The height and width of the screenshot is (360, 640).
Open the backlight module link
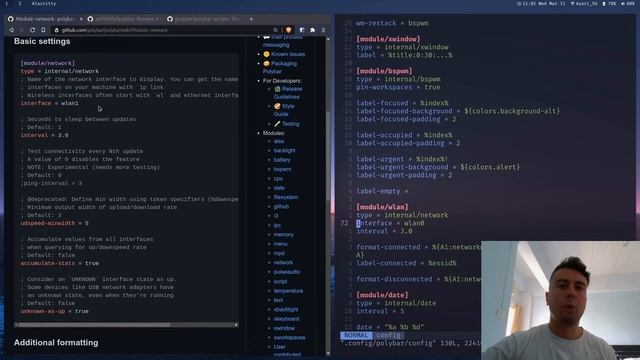point(284,150)
